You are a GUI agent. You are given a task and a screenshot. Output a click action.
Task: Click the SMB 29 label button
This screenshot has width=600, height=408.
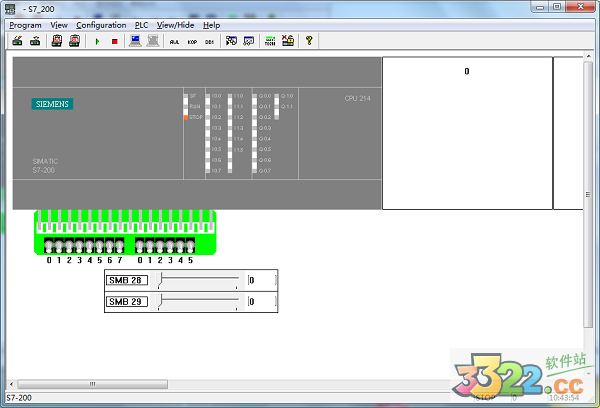click(127, 301)
